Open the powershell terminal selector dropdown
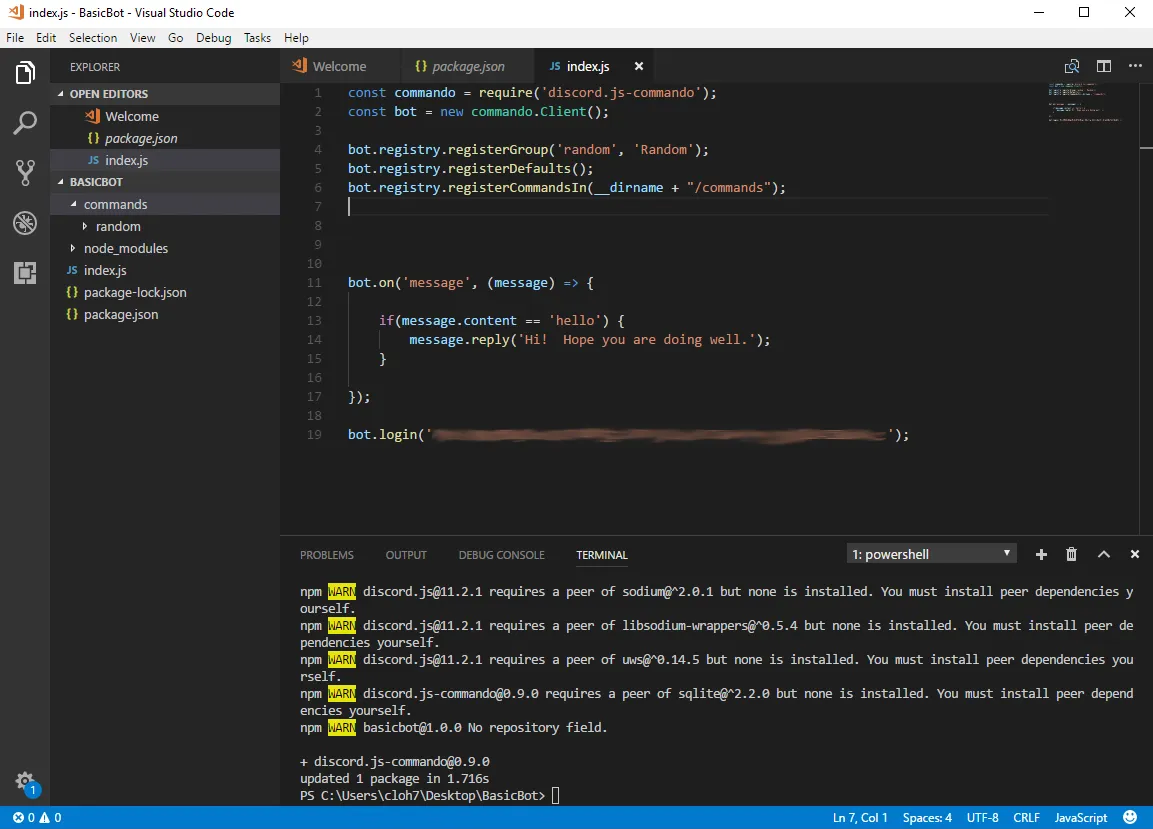1153x829 pixels. (930, 553)
